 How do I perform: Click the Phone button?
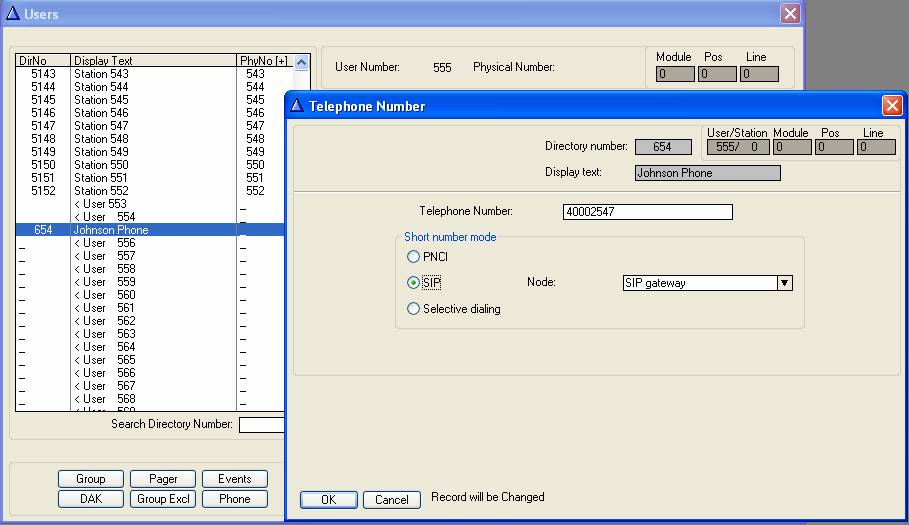pos(235,499)
